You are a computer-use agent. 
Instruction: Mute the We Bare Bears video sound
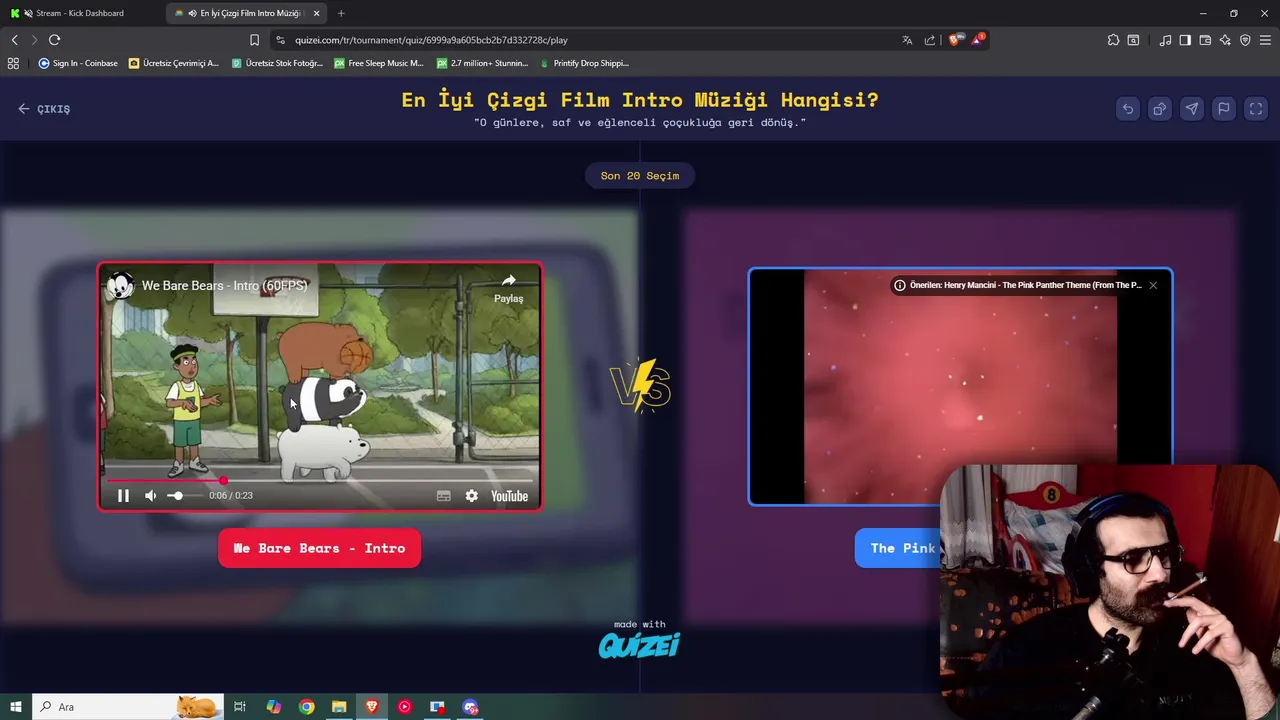(x=150, y=496)
